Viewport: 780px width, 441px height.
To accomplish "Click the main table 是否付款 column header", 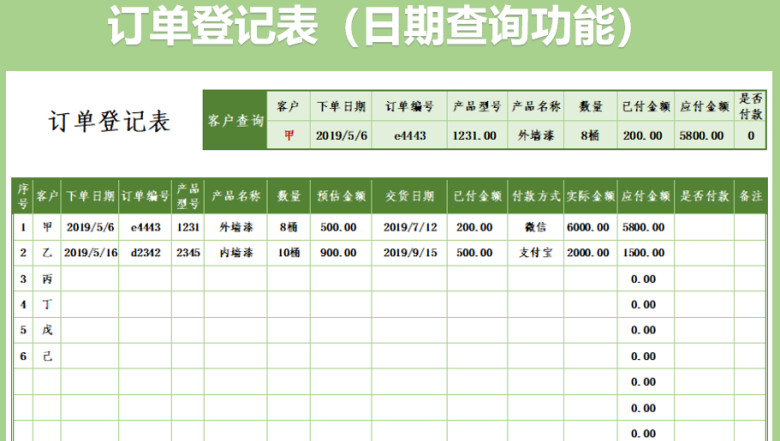I will (704, 196).
